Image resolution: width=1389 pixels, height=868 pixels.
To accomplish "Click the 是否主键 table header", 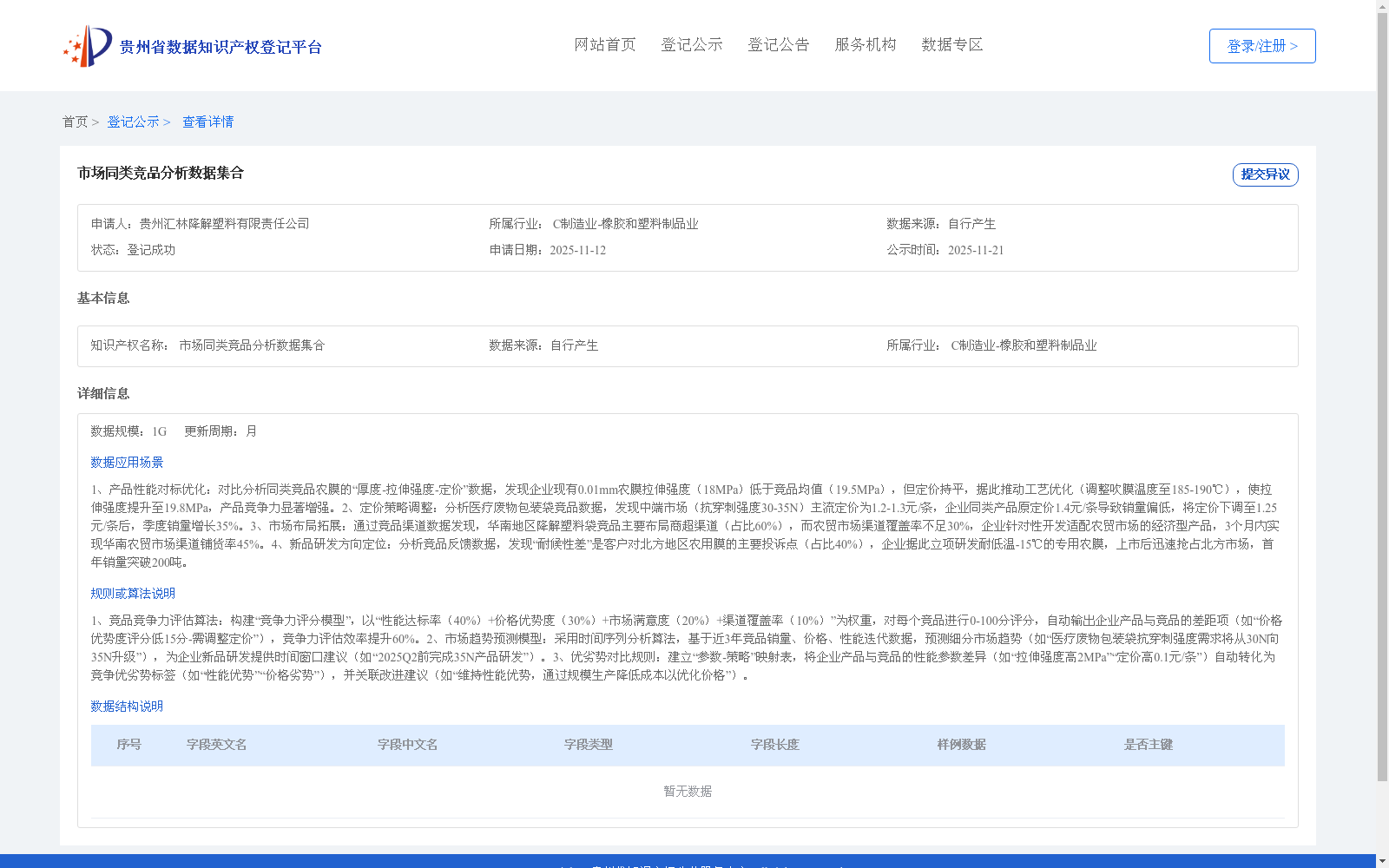I will tap(1148, 745).
